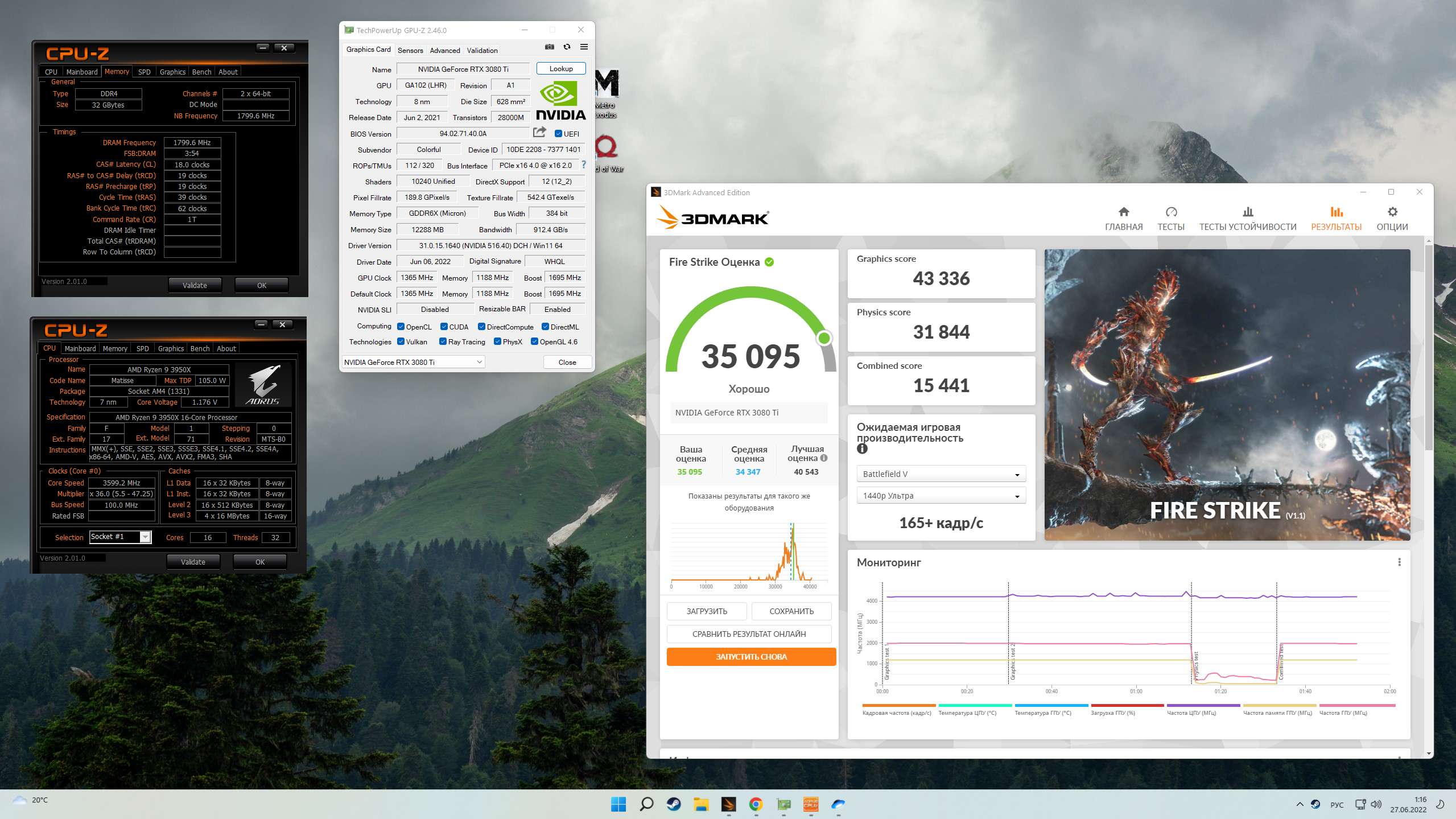Toggle PhysX checkbox

(497, 341)
